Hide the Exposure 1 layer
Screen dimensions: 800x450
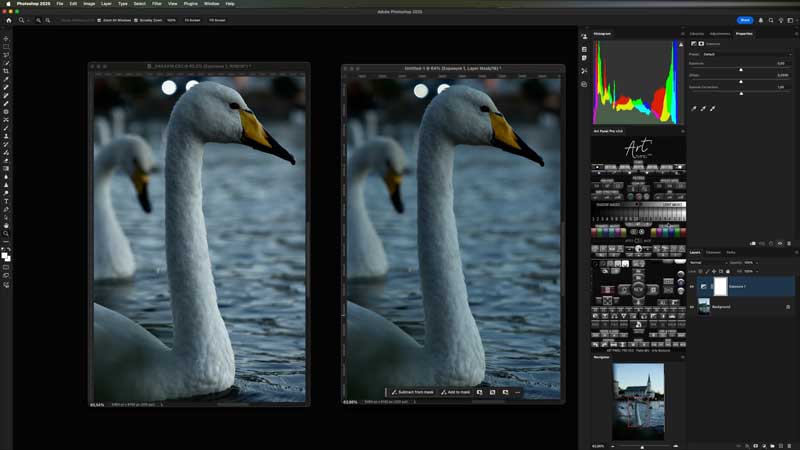(692, 286)
